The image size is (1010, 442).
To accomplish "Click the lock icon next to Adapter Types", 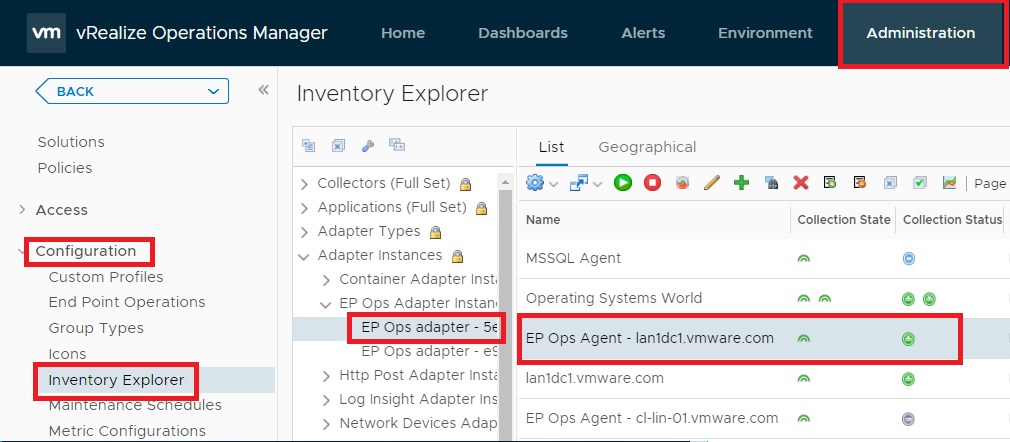I will tap(435, 232).
